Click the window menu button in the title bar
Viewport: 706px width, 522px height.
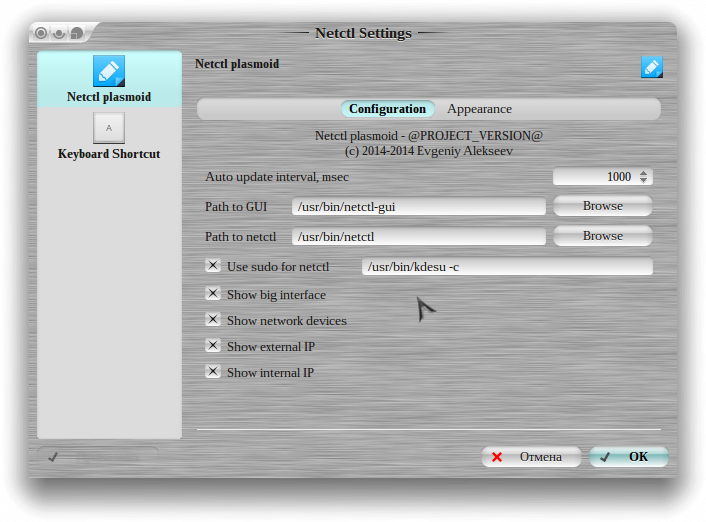point(42,33)
